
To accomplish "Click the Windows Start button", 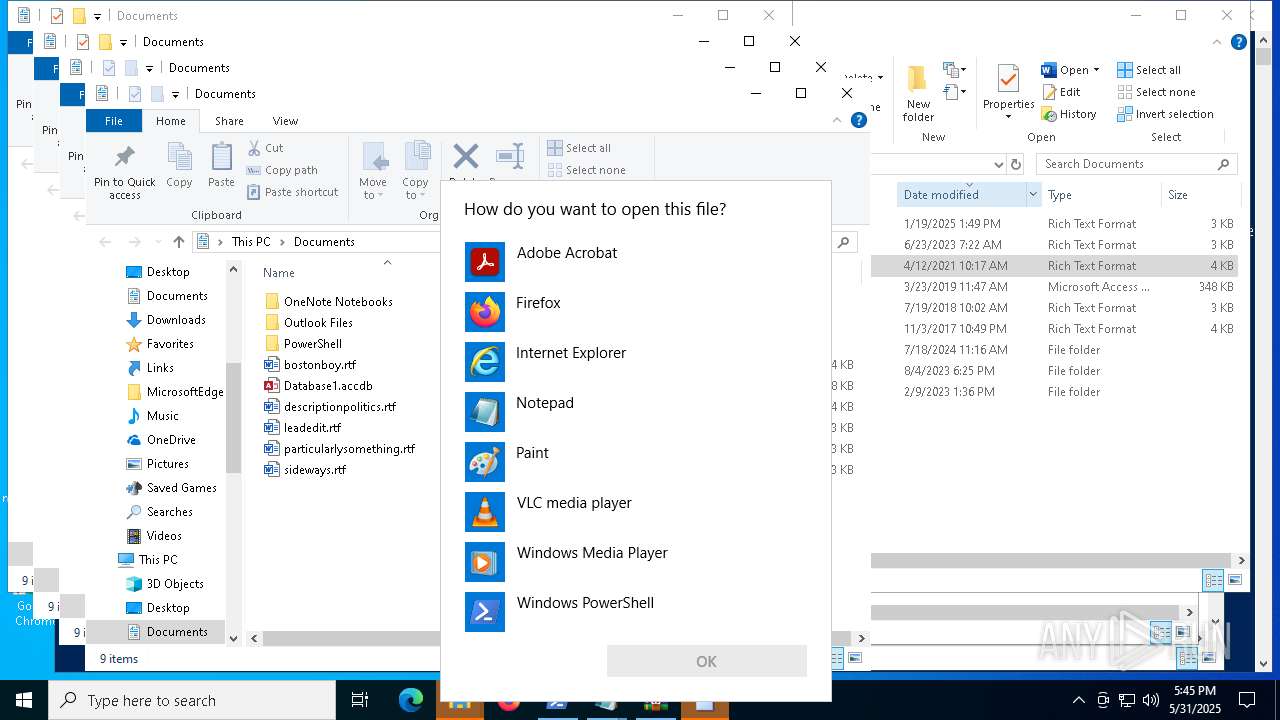I will click(23, 701).
